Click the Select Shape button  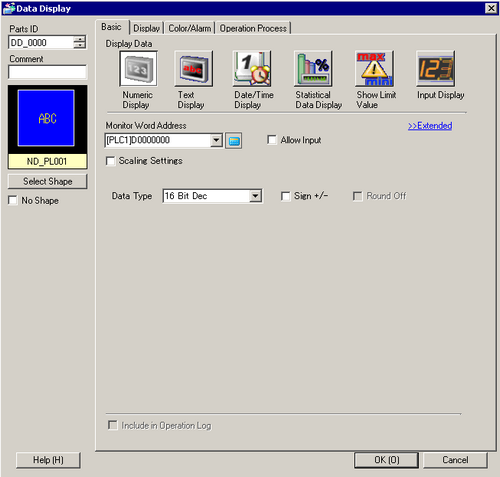click(47, 181)
